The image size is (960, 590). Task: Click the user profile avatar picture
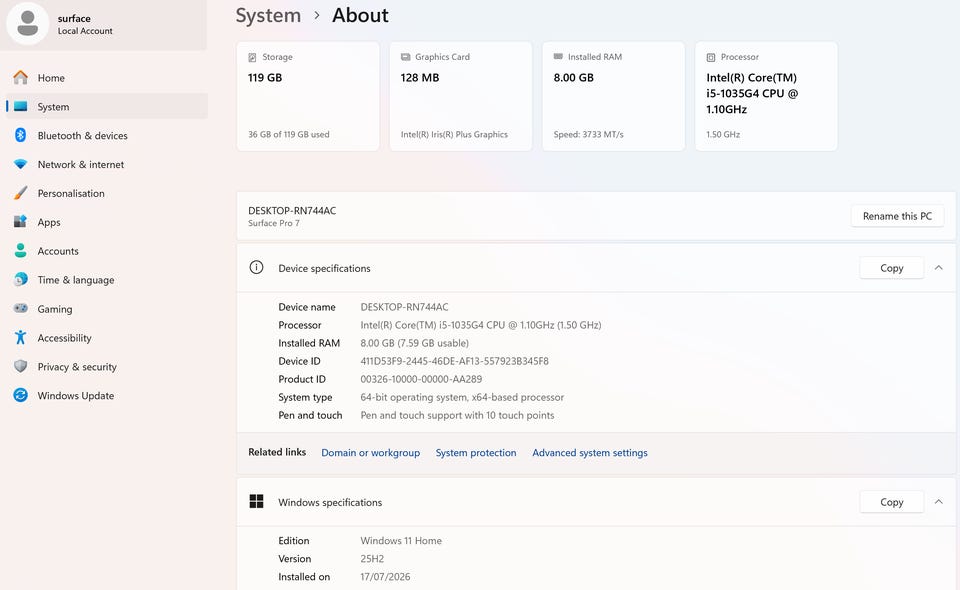coord(28,24)
